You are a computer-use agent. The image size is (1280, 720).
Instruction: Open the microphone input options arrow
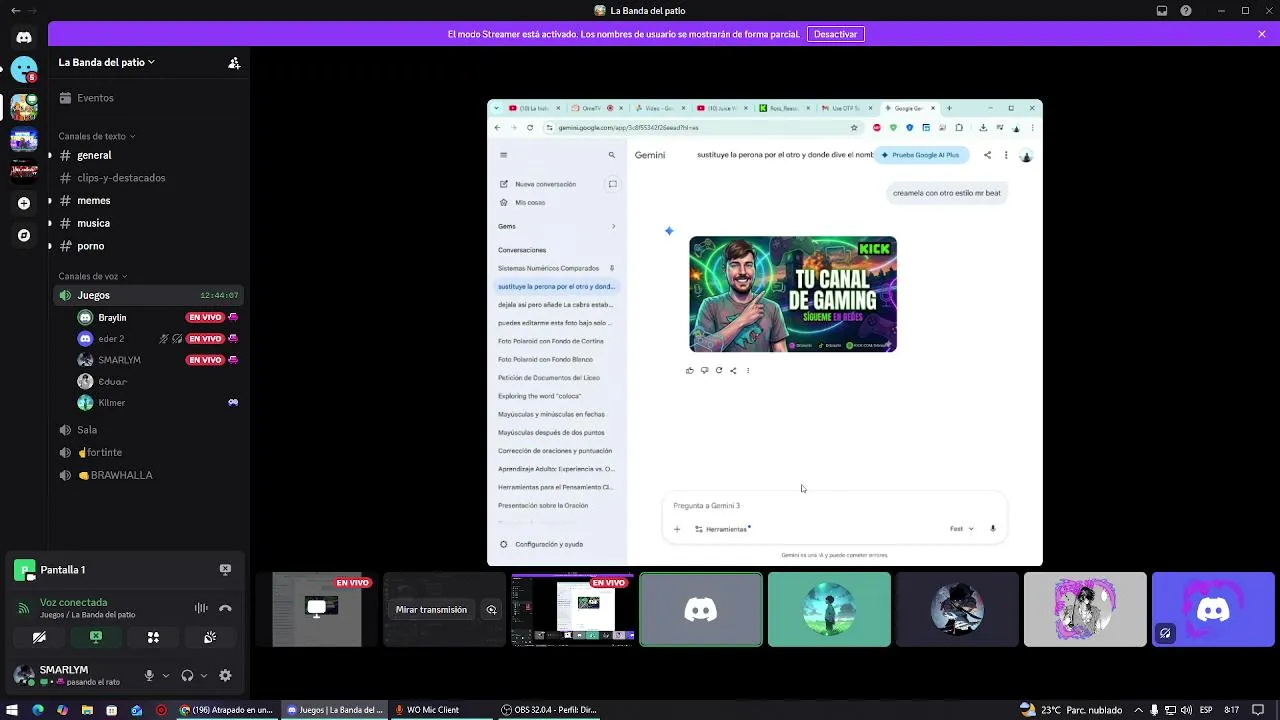coord(166,676)
